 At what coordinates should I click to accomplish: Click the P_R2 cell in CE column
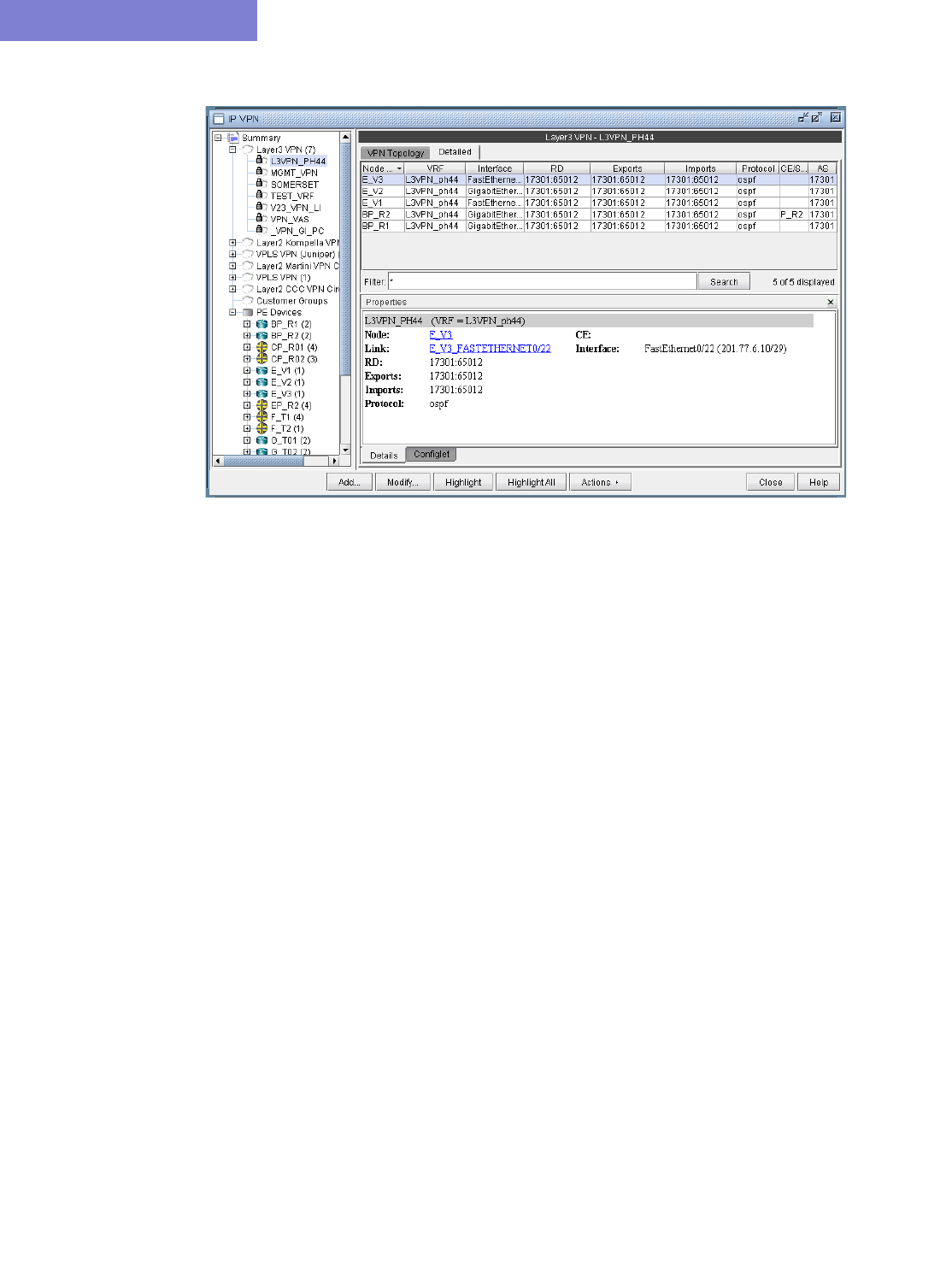[x=793, y=215]
